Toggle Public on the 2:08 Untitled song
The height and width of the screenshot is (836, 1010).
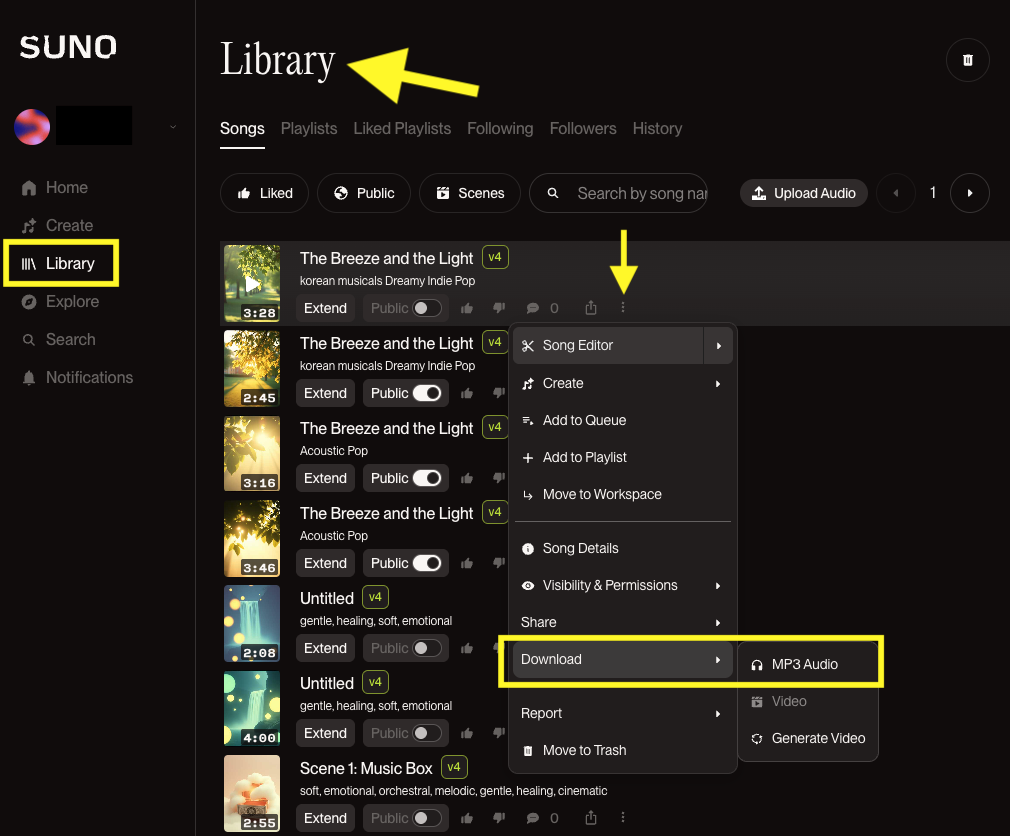(427, 648)
